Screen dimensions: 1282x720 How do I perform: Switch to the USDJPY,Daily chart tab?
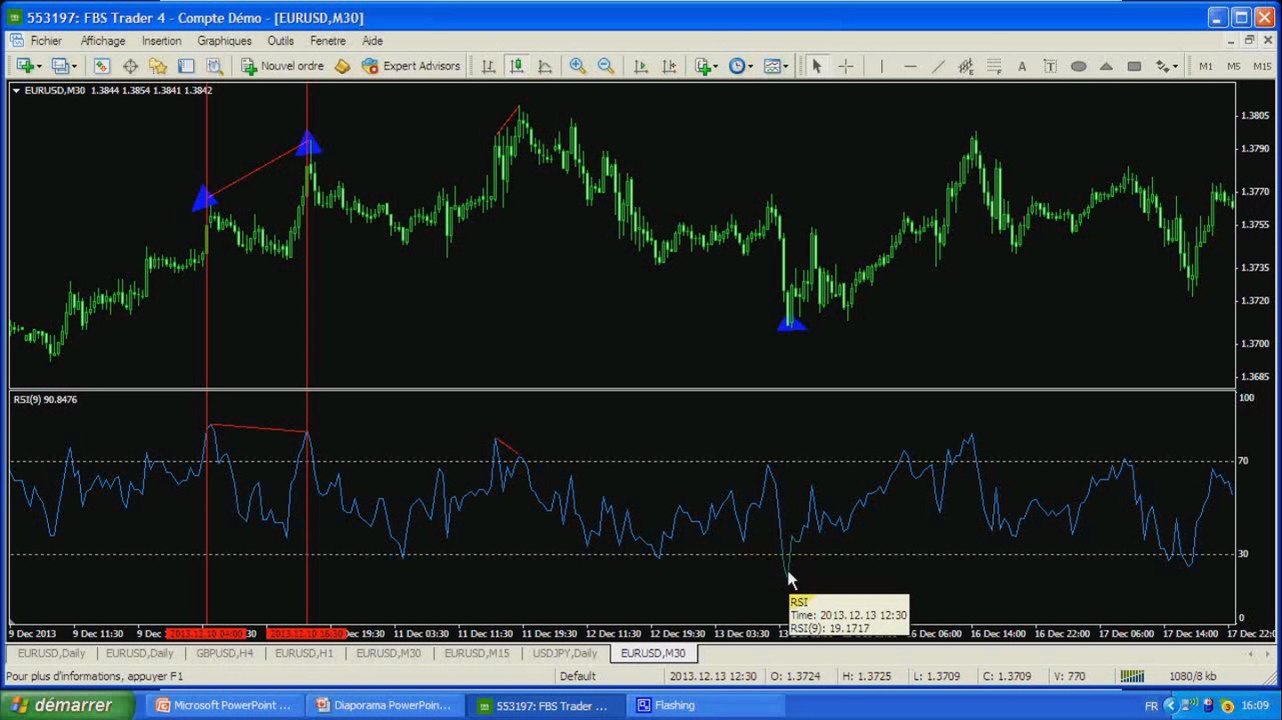pyautogui.click(x=564, y=653)
